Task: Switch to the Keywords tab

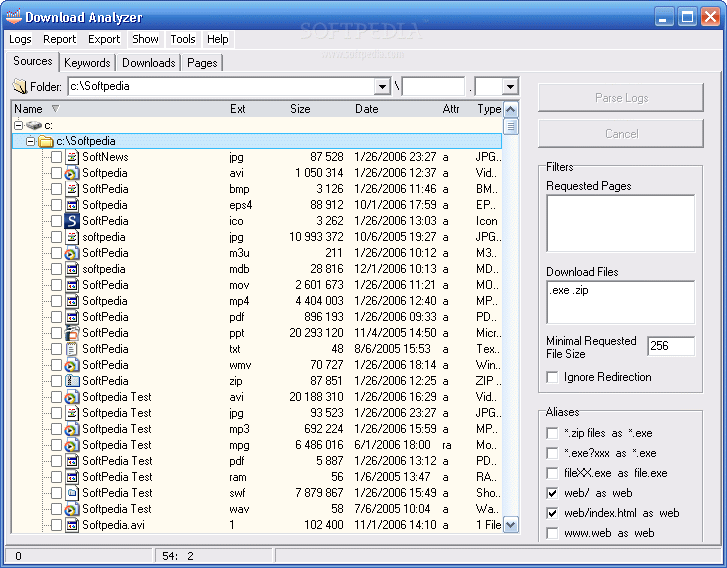Action: coord(87,63)
